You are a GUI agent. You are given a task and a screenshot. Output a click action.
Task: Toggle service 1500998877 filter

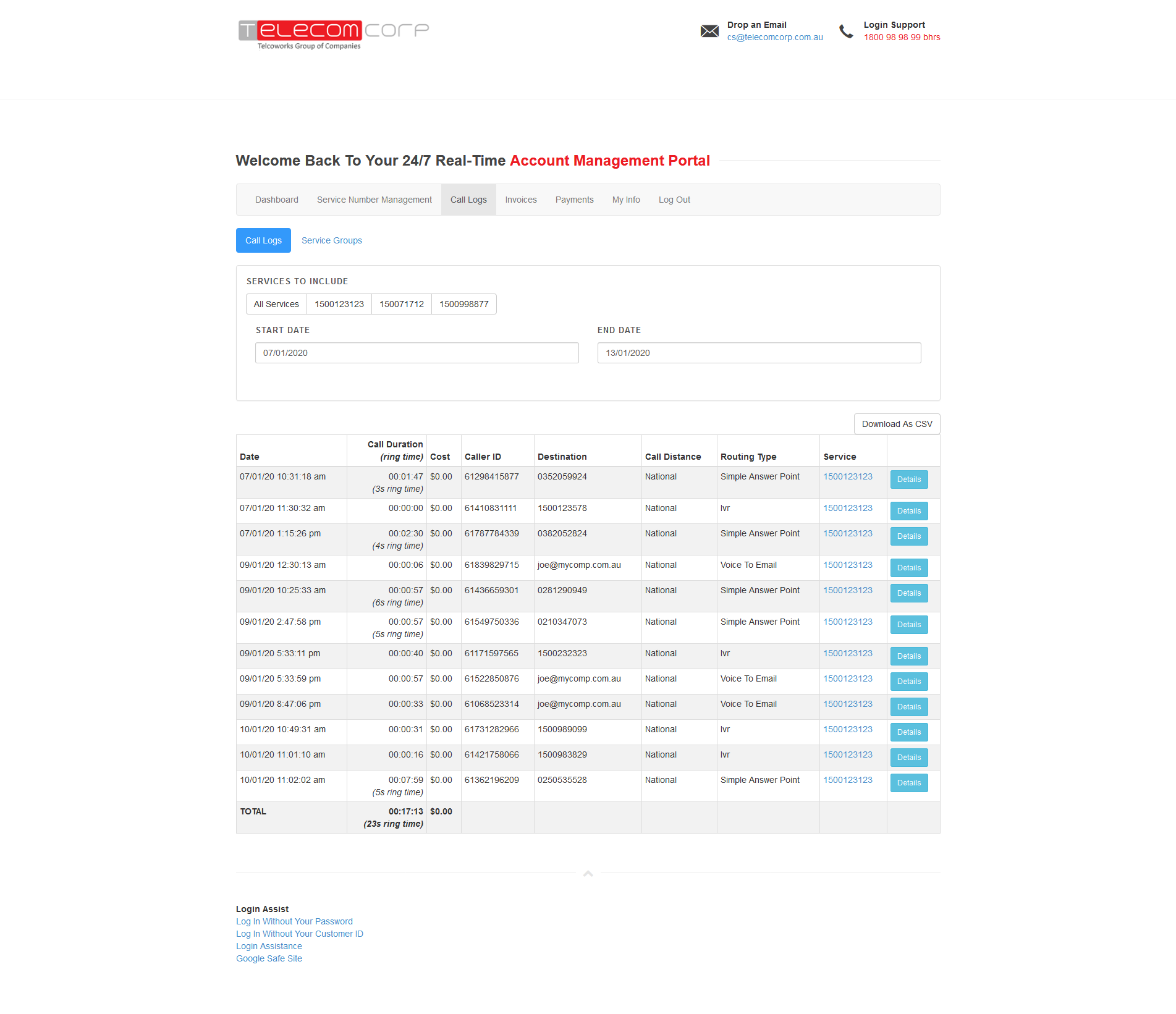(x=463, y=304)
